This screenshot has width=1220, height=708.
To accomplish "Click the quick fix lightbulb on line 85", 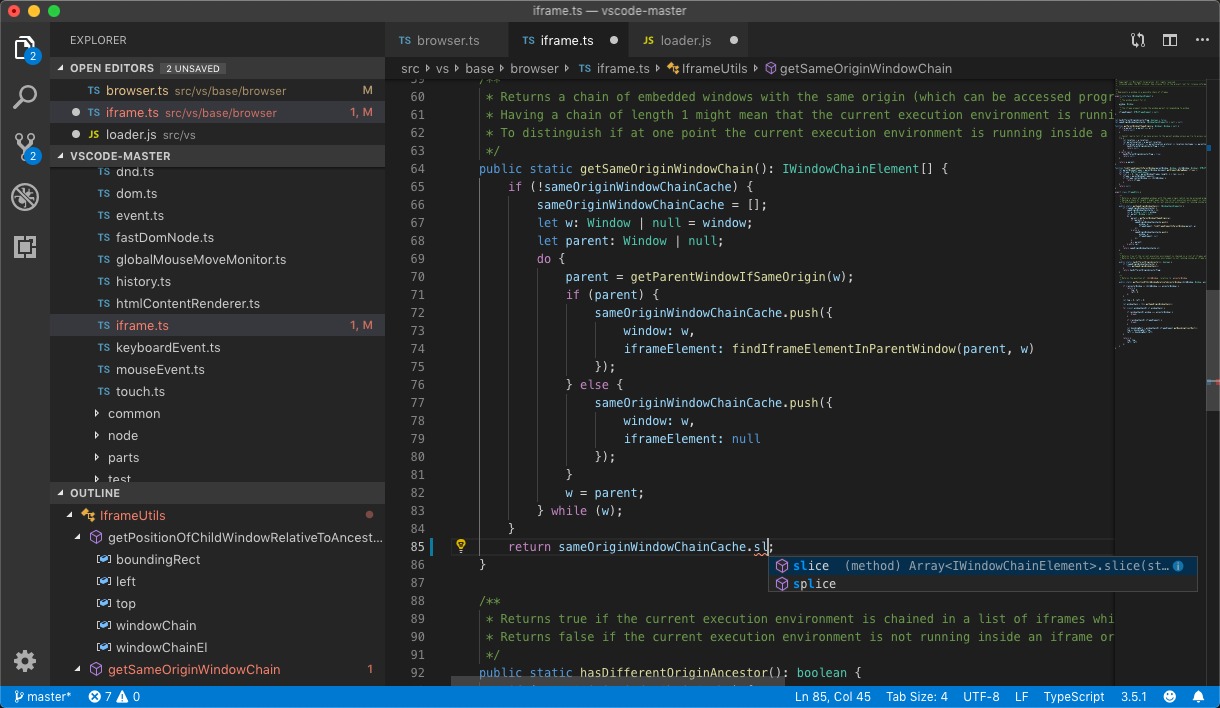I will point(461,545).
